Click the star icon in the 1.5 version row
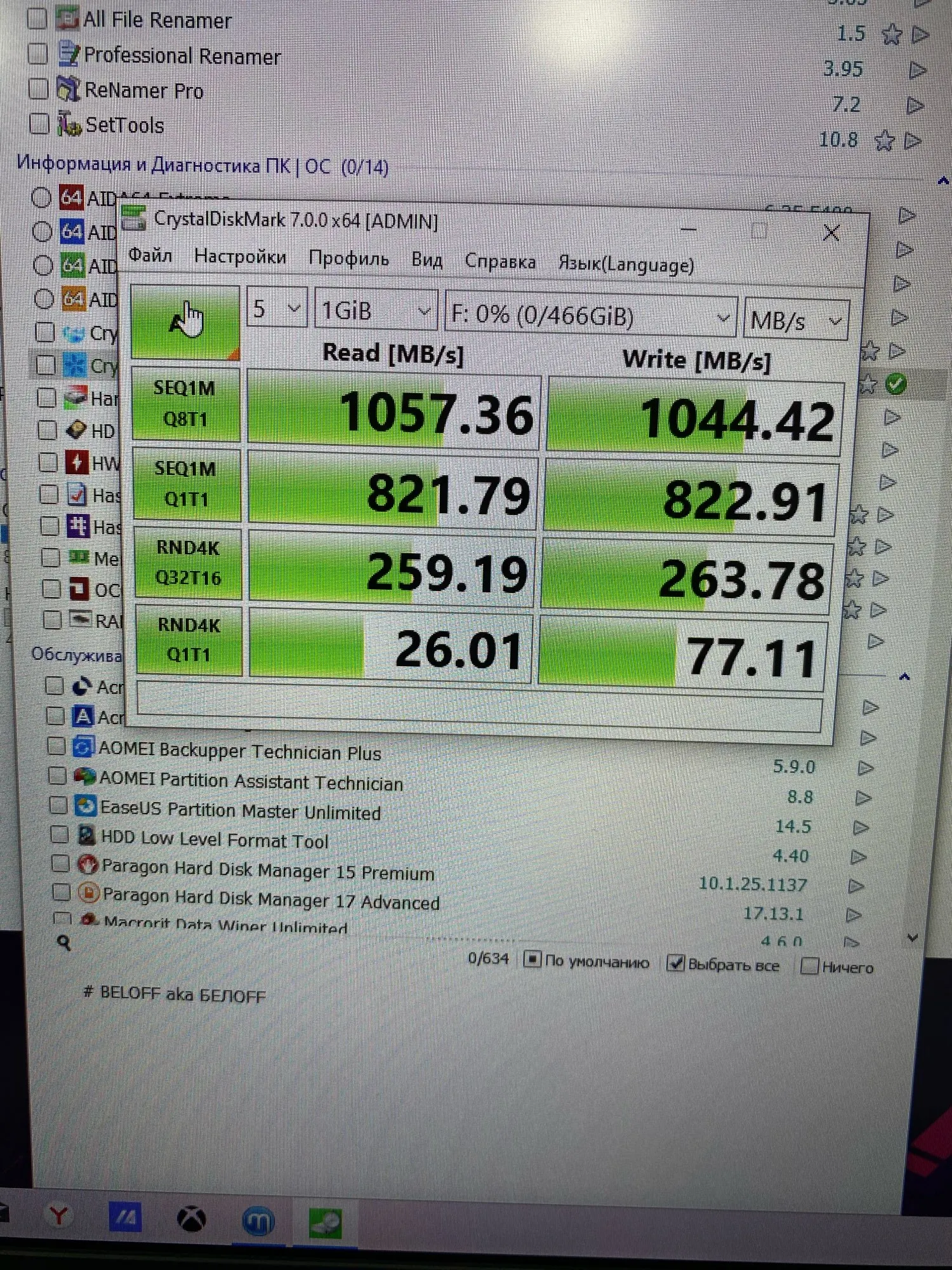 pos(892,34)
